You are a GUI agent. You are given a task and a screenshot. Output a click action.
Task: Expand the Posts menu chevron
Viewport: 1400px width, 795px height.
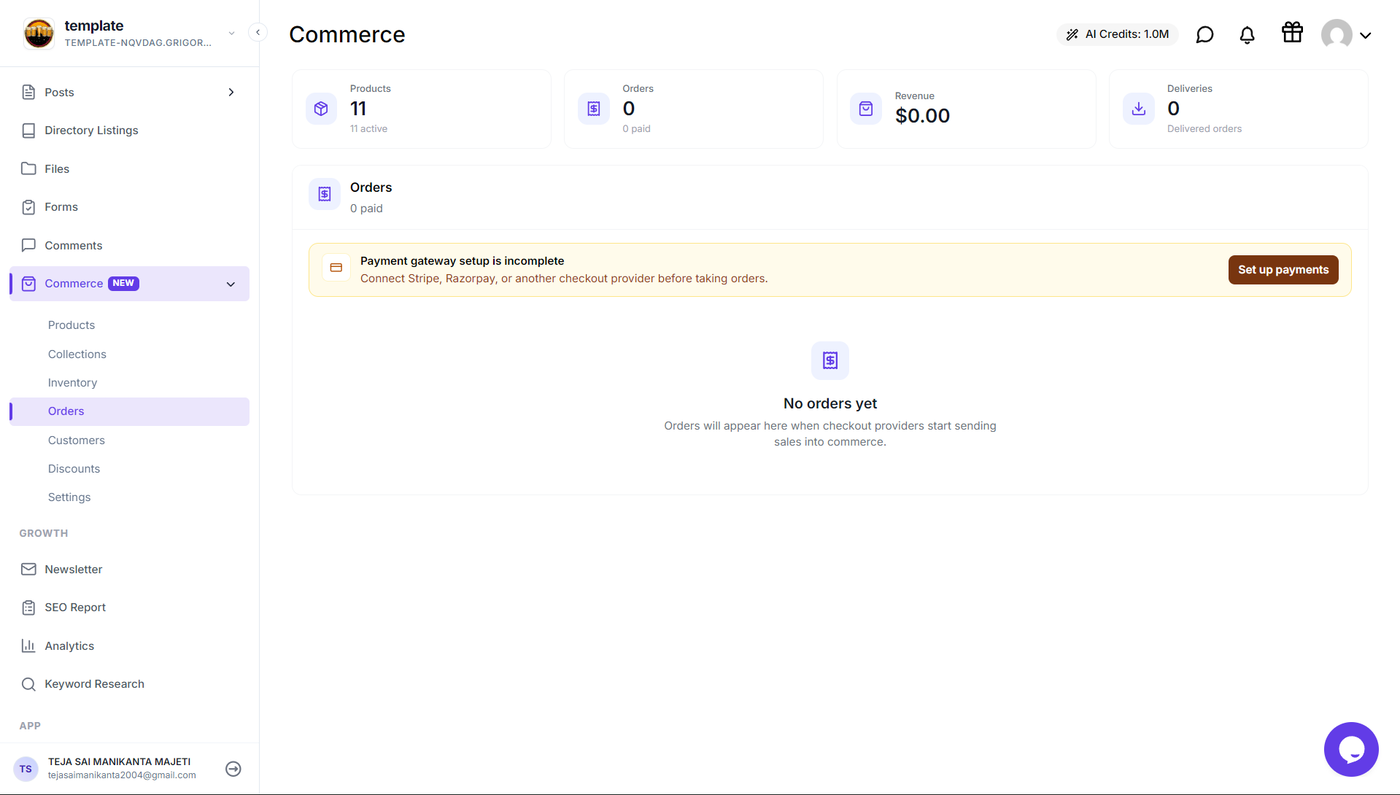(231, 92)
